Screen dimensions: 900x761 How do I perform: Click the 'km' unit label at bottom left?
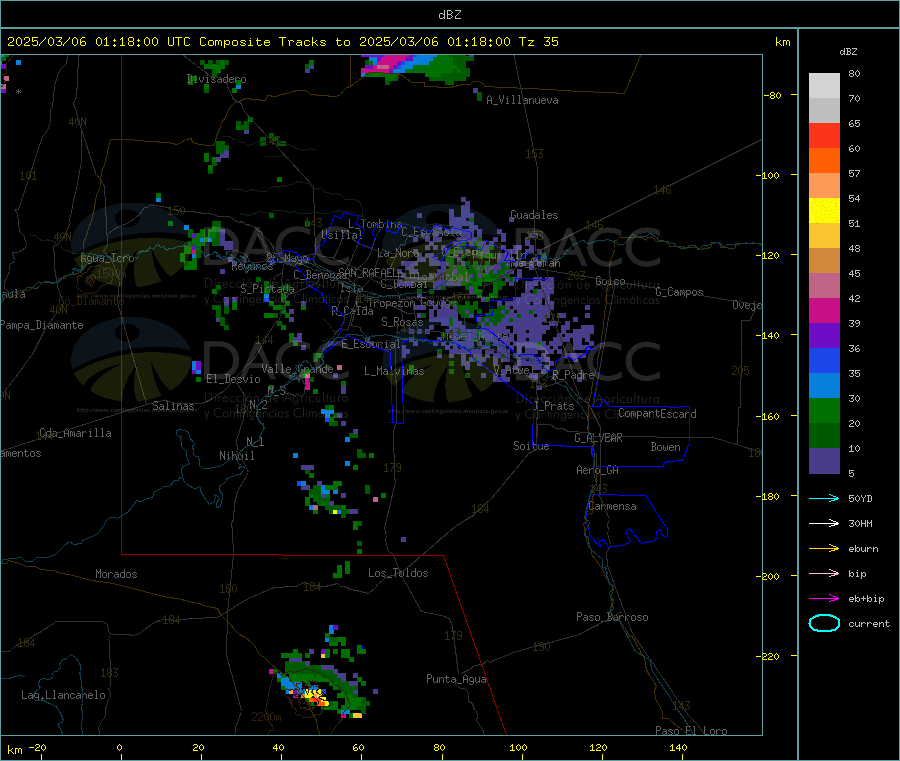tap(15, 750)
